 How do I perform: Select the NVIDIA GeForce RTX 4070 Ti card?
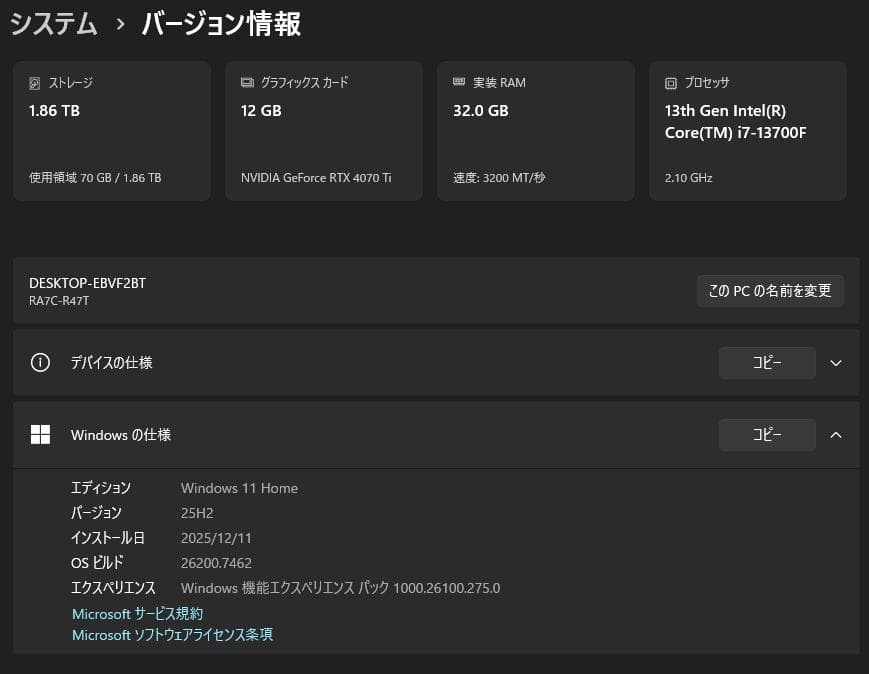pos(323,130)
